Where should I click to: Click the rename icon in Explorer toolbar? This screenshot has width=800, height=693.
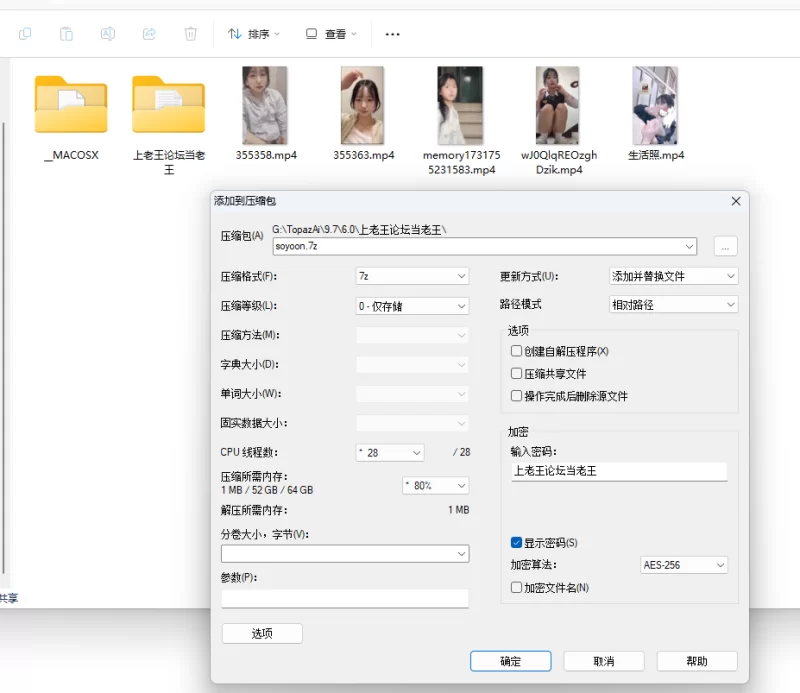(x=107, y=34)
